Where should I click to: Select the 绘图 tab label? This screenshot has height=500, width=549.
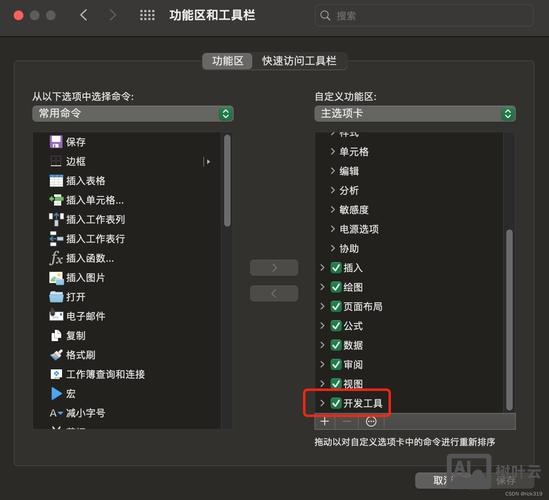[x=353, y=287]
